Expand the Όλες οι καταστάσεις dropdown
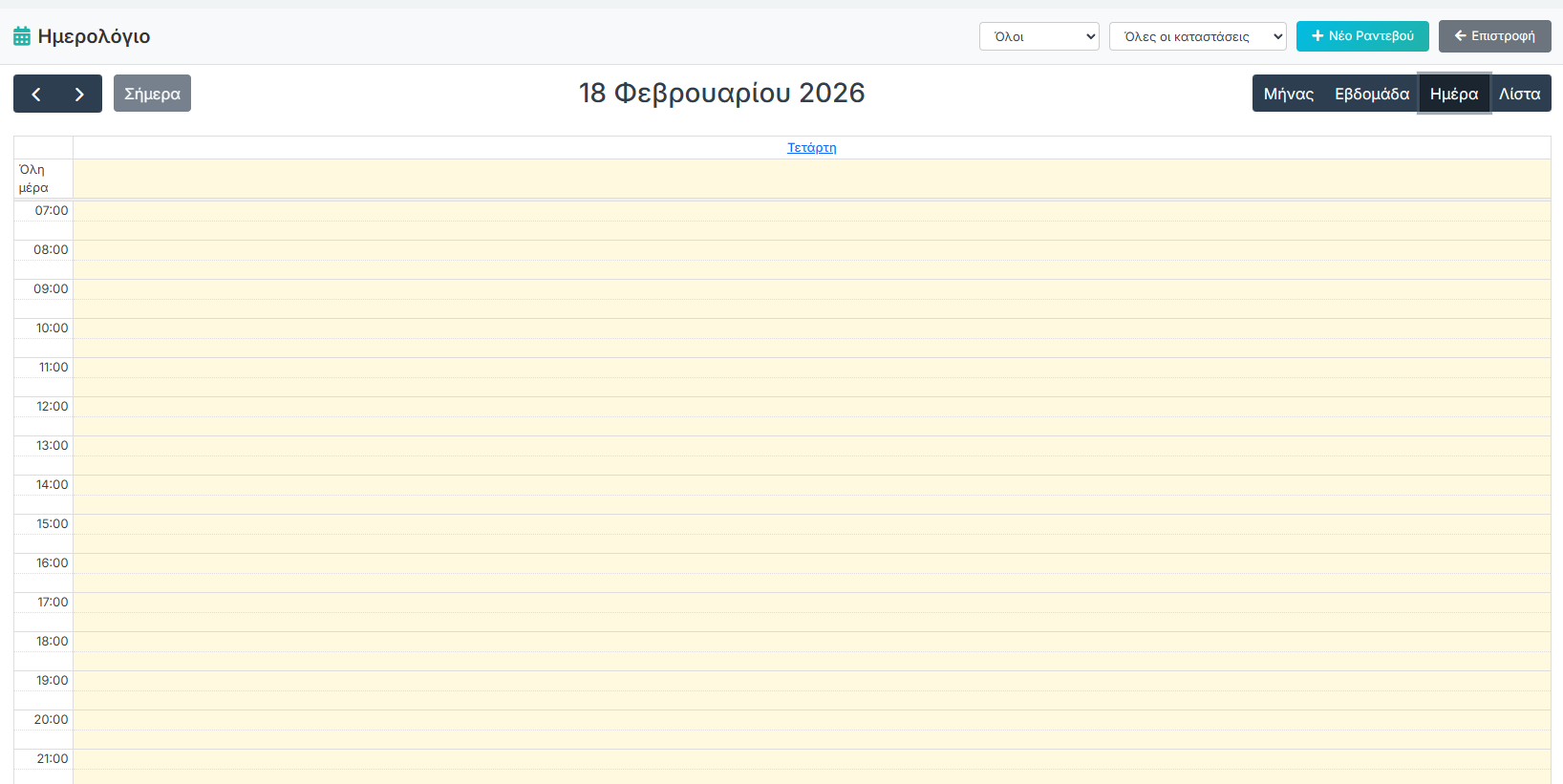The image size is (1563, 784). pyautogui.click(x=1197, y=36)
